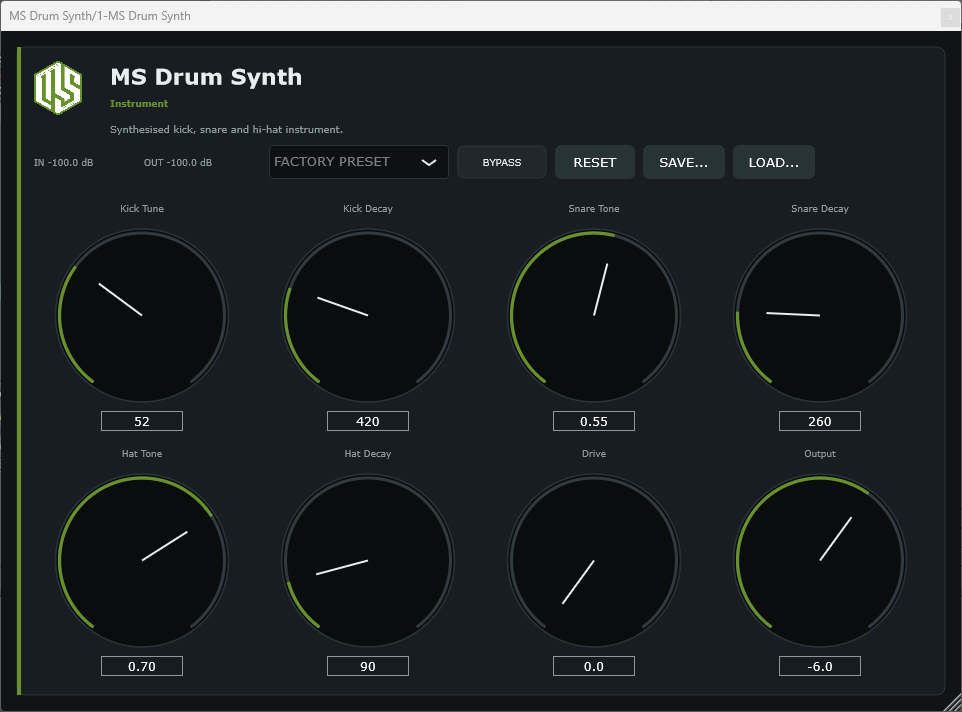
Task: Open the FACTORY PRESET dropdown
Action: pyautogui.click(x=359, y=162)
